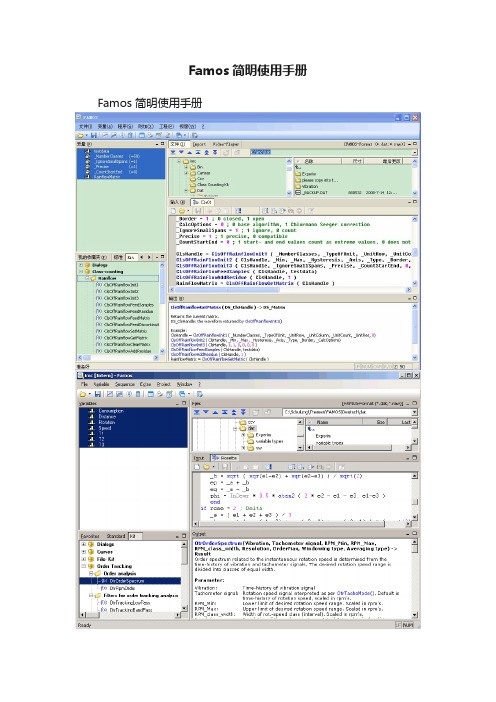Open the File menu in the English Famos window

[x=84, y=384]
